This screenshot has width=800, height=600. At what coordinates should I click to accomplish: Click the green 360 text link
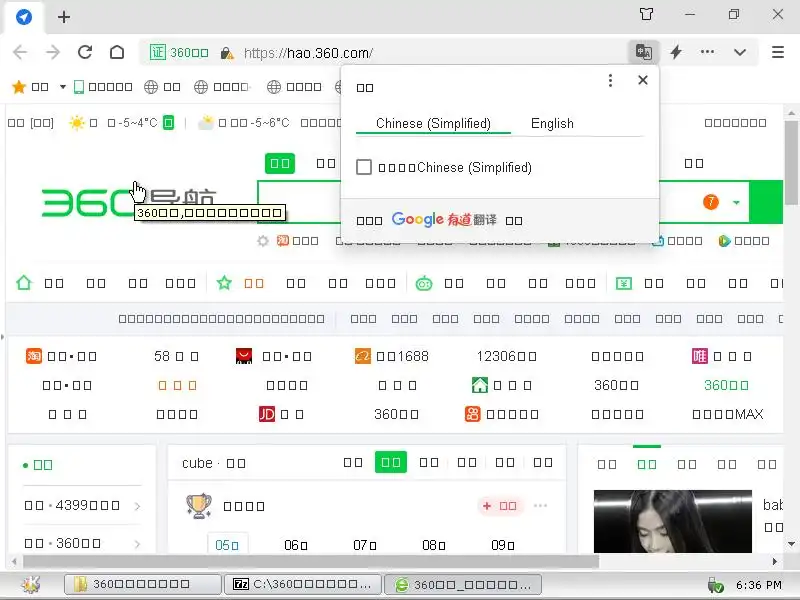click(x=726, y=385)
